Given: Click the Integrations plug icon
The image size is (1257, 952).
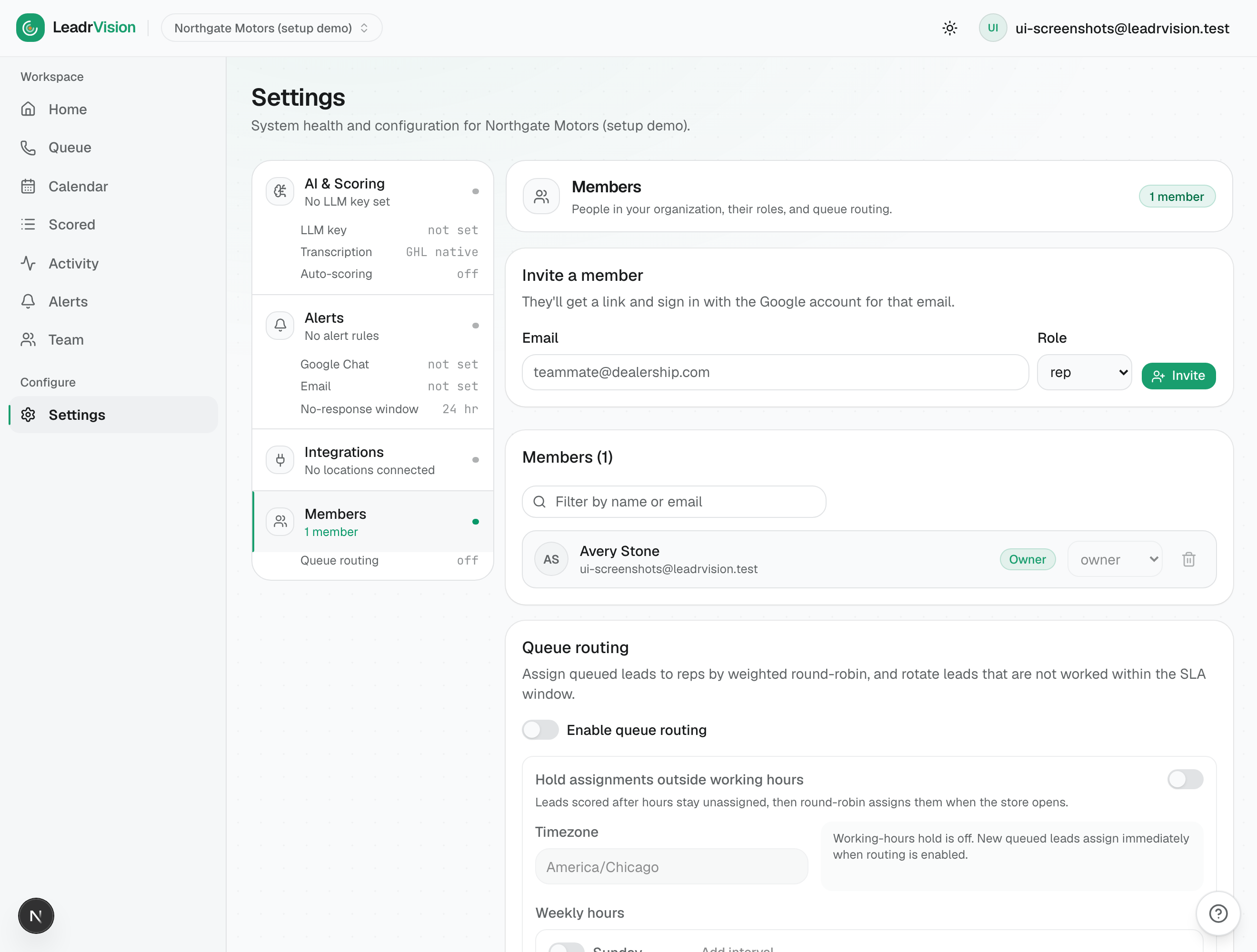Looking at the screenshot, I should point(280,459).
